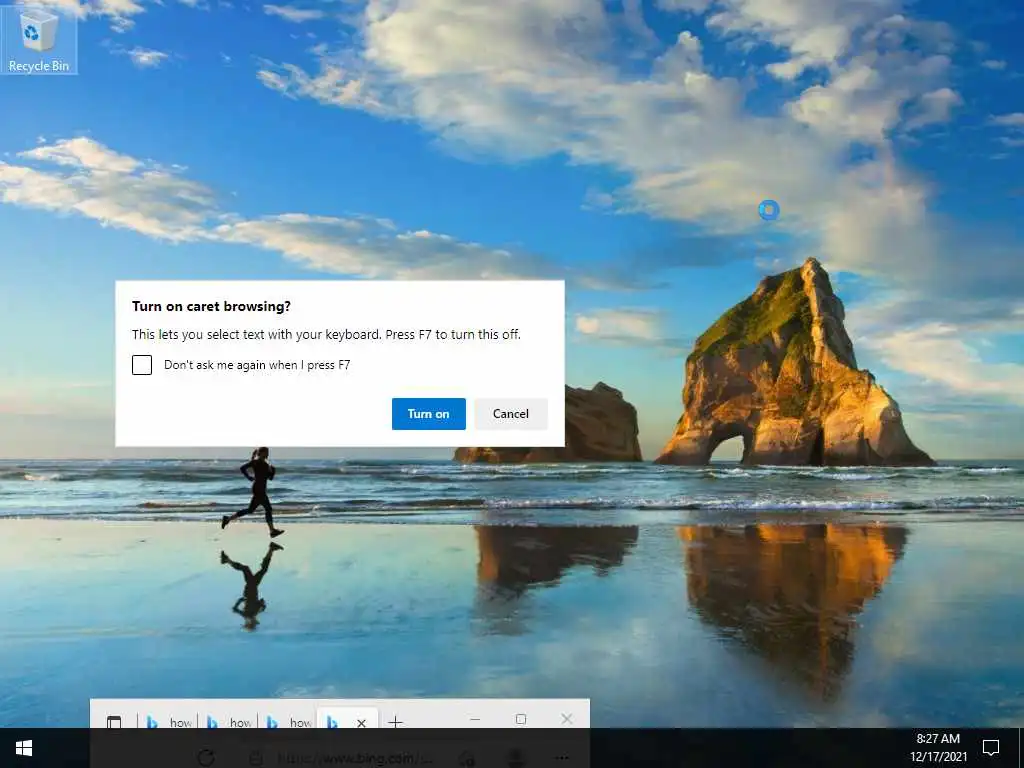Open the taskbar clock showing 8:27 AM
The height and width of the screenshot is (768, 1024).
(938, 748)
